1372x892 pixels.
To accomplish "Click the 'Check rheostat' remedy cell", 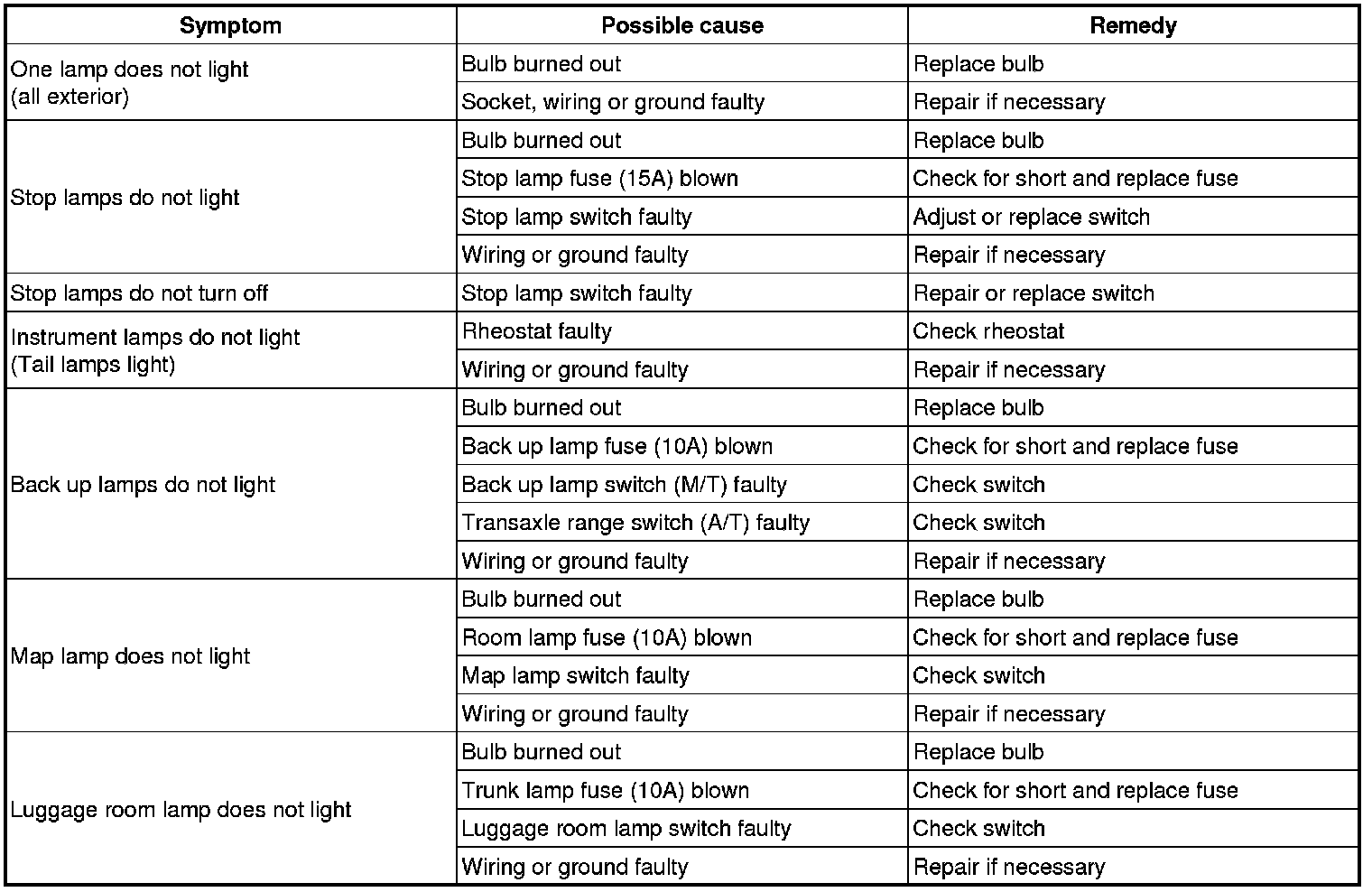I will pyautogui.click(x=988, y=331).
